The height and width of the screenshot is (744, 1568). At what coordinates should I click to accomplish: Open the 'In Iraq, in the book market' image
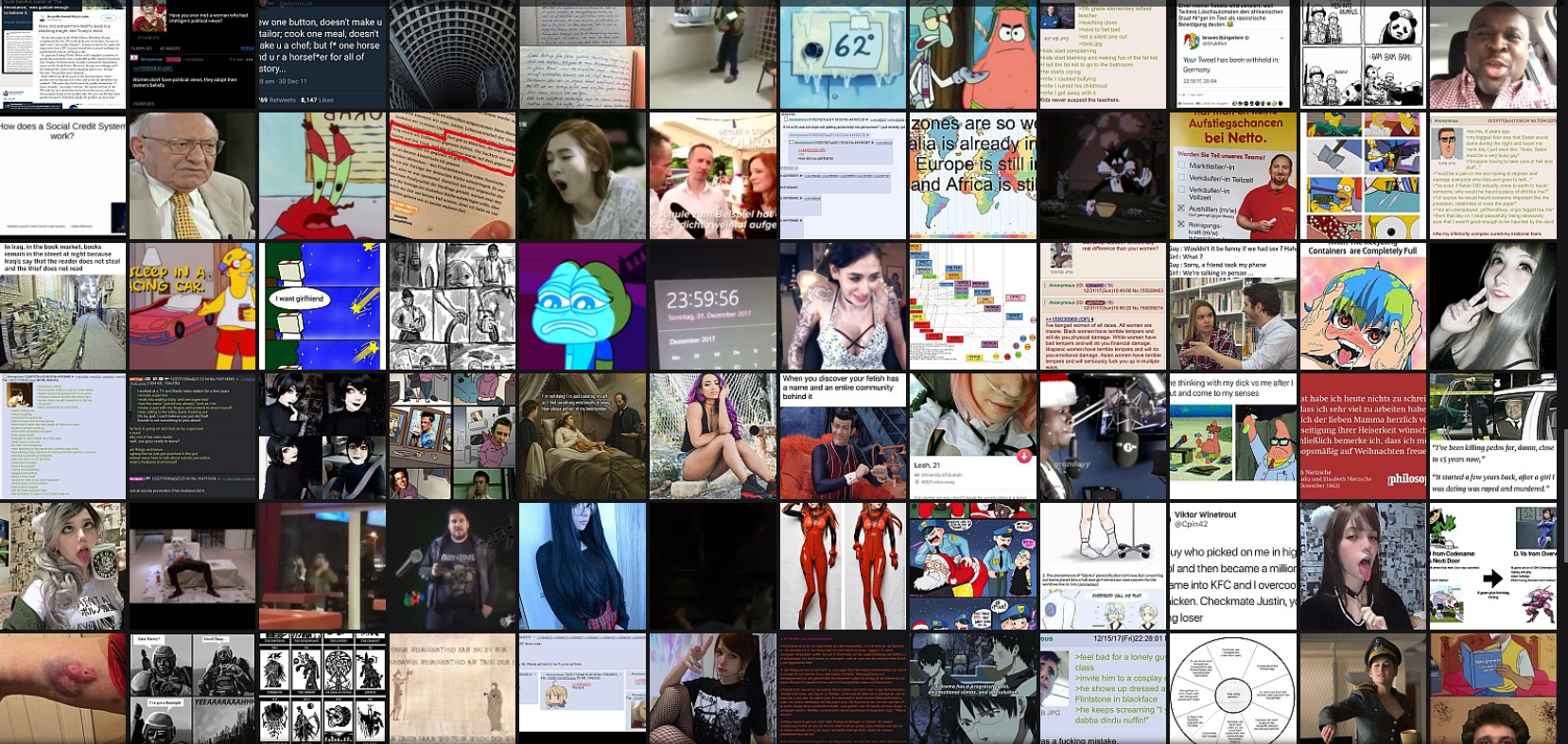(62, 306)
